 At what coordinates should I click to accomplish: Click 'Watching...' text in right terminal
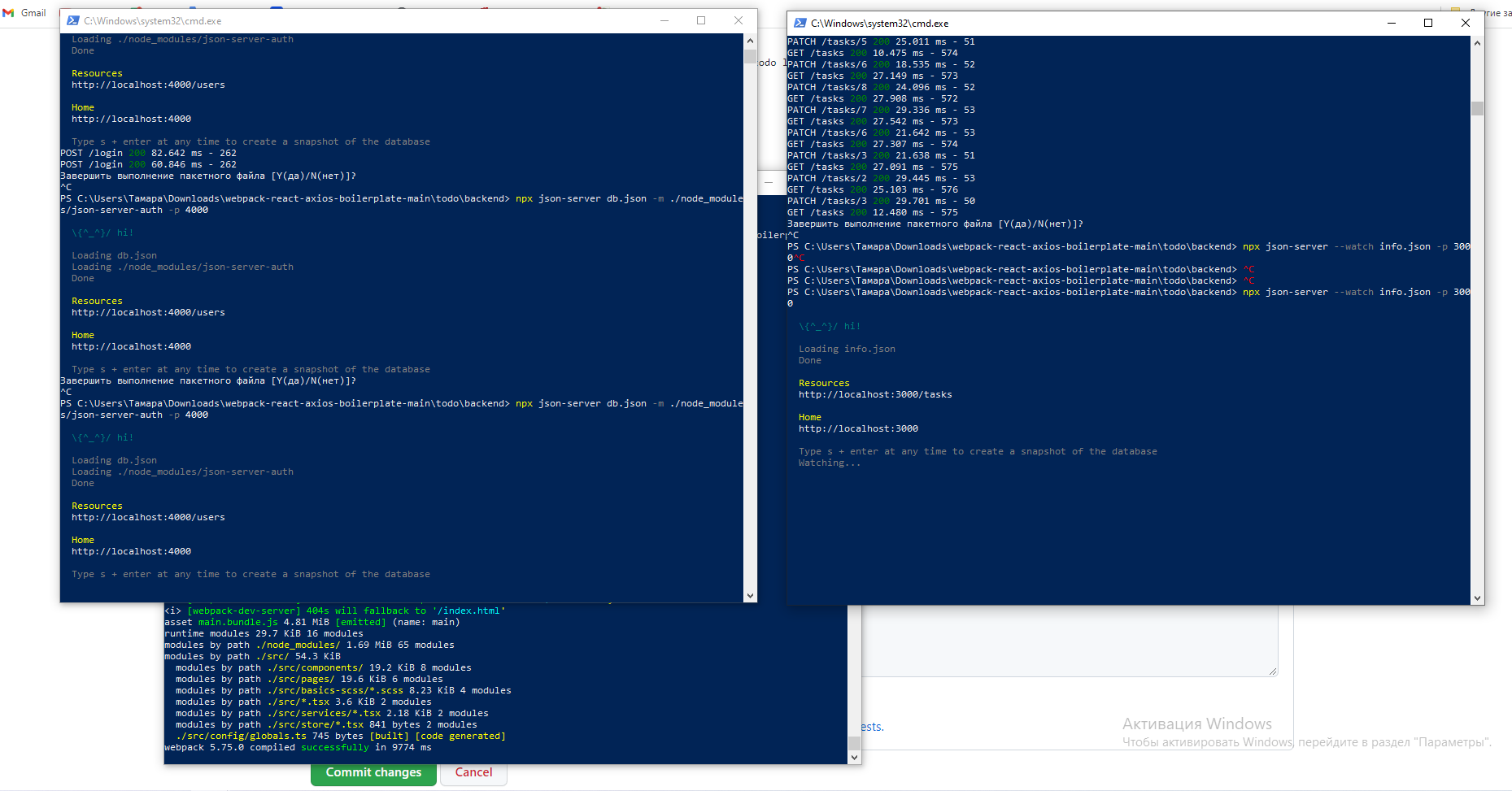(830, 463)
